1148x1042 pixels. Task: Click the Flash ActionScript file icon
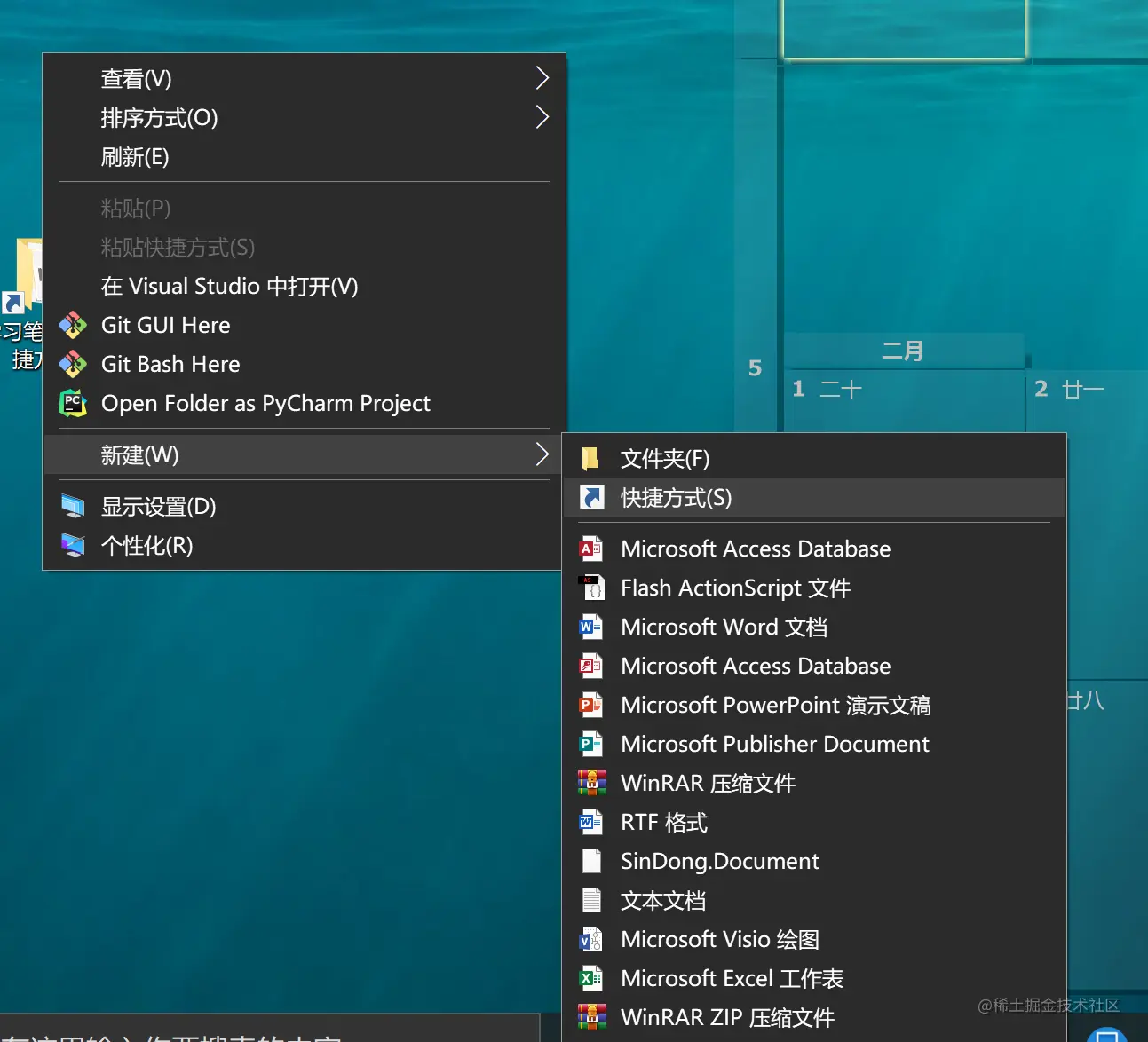click(591, 588)
